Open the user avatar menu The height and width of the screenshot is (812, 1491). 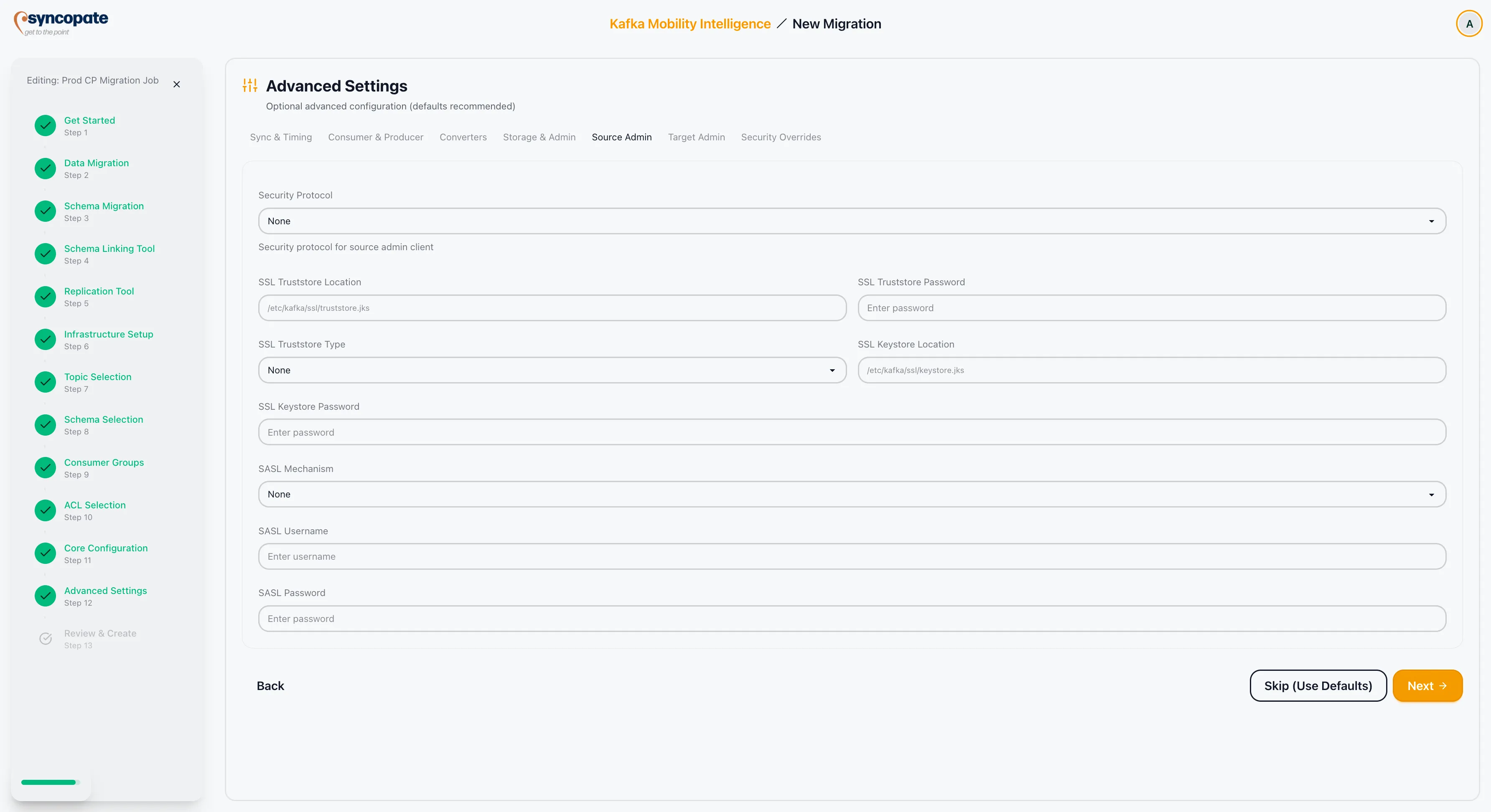[x=1468, y=23]
